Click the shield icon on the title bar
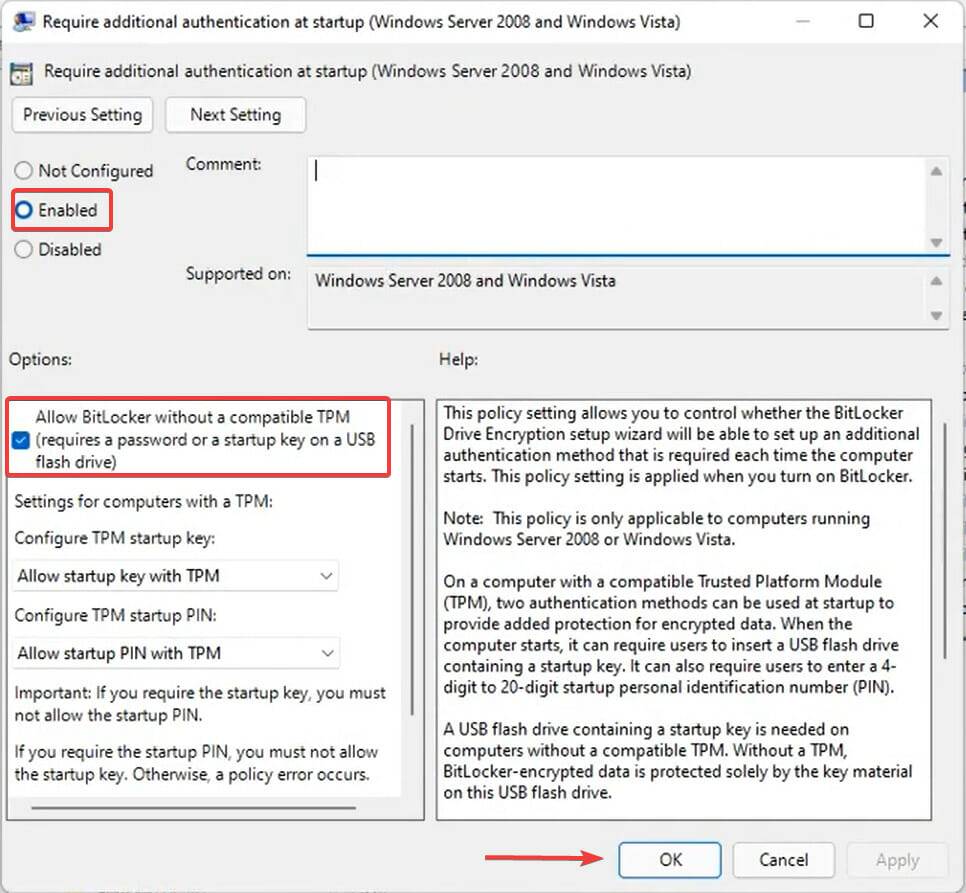This screenshot has height=893, width=966. pyautogui.click(x=23, y=20)
